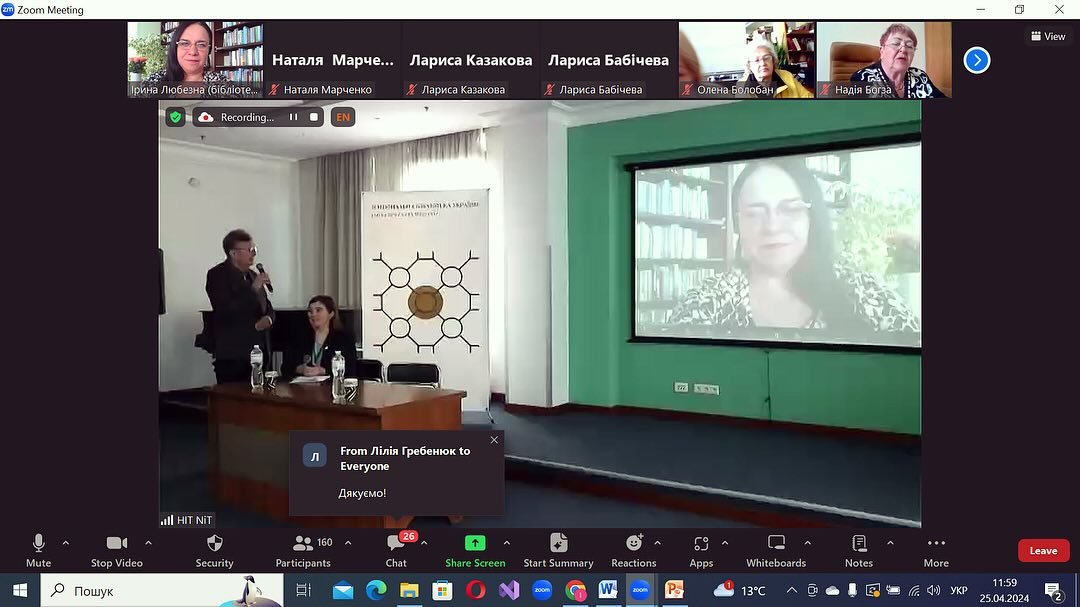The image size is (1080, 607).
Task: Open the Reactions menu
Action: 634,551
